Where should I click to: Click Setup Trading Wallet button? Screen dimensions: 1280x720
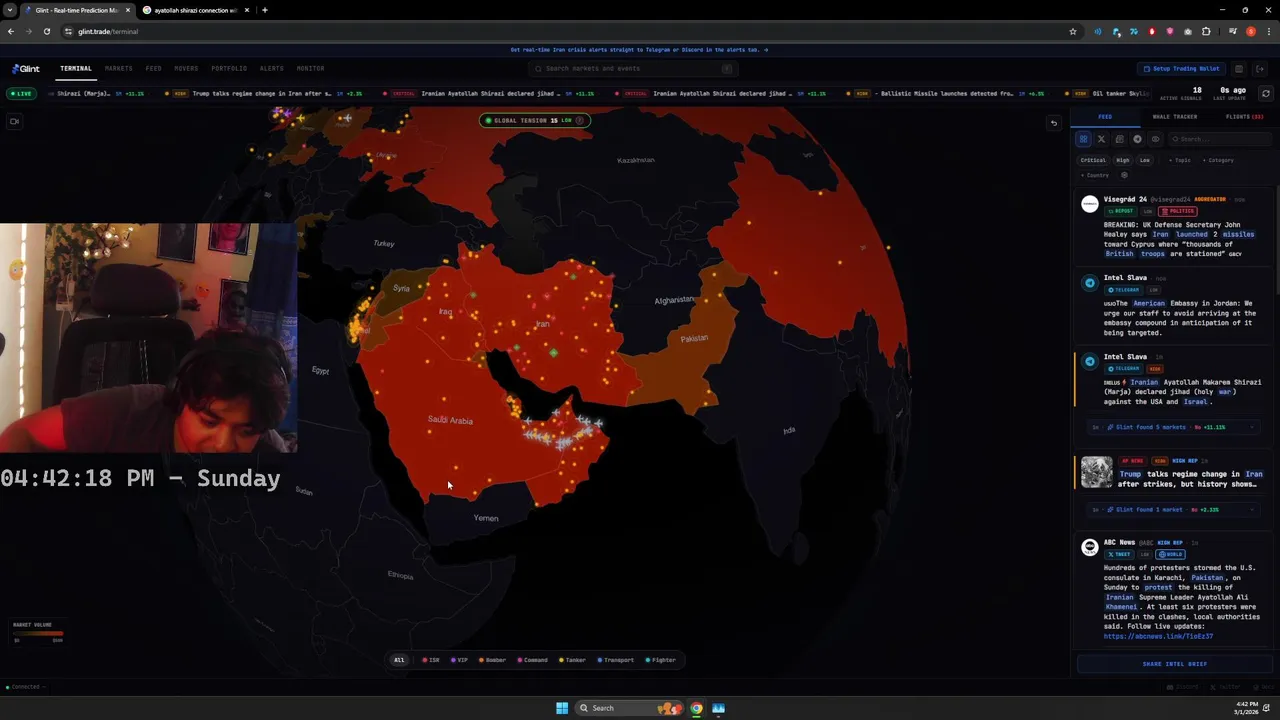click(1182, 69)
